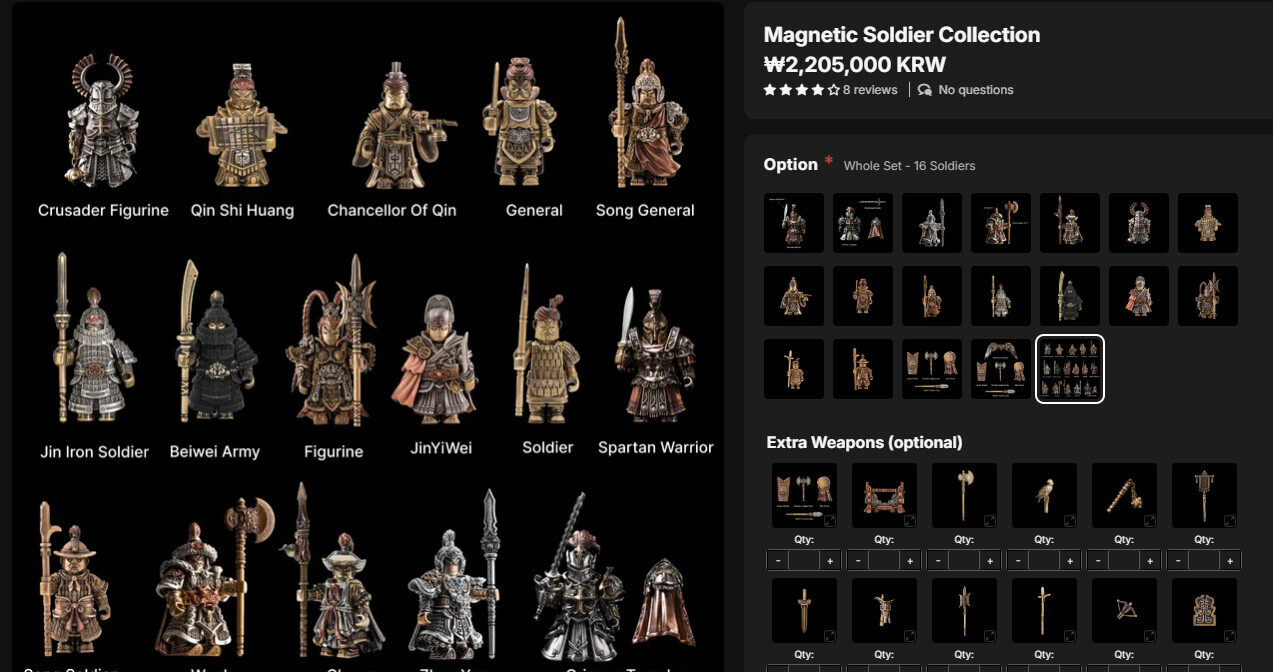This screenshot has height=672, width=1273.
Task: Select the Whole Set 16 Soldiers option thumbnail
Action: tap(1069, 369)
